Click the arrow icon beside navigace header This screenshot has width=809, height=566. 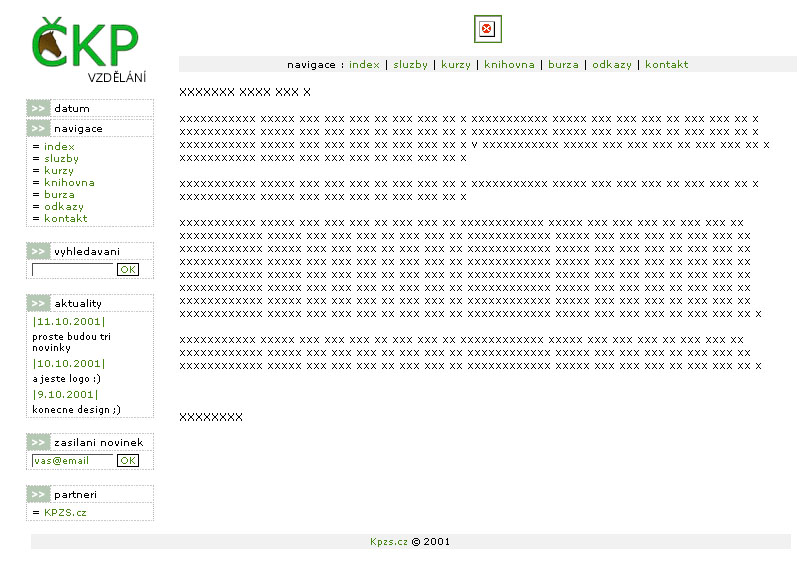pyautogui.click(x=38, y=128)
